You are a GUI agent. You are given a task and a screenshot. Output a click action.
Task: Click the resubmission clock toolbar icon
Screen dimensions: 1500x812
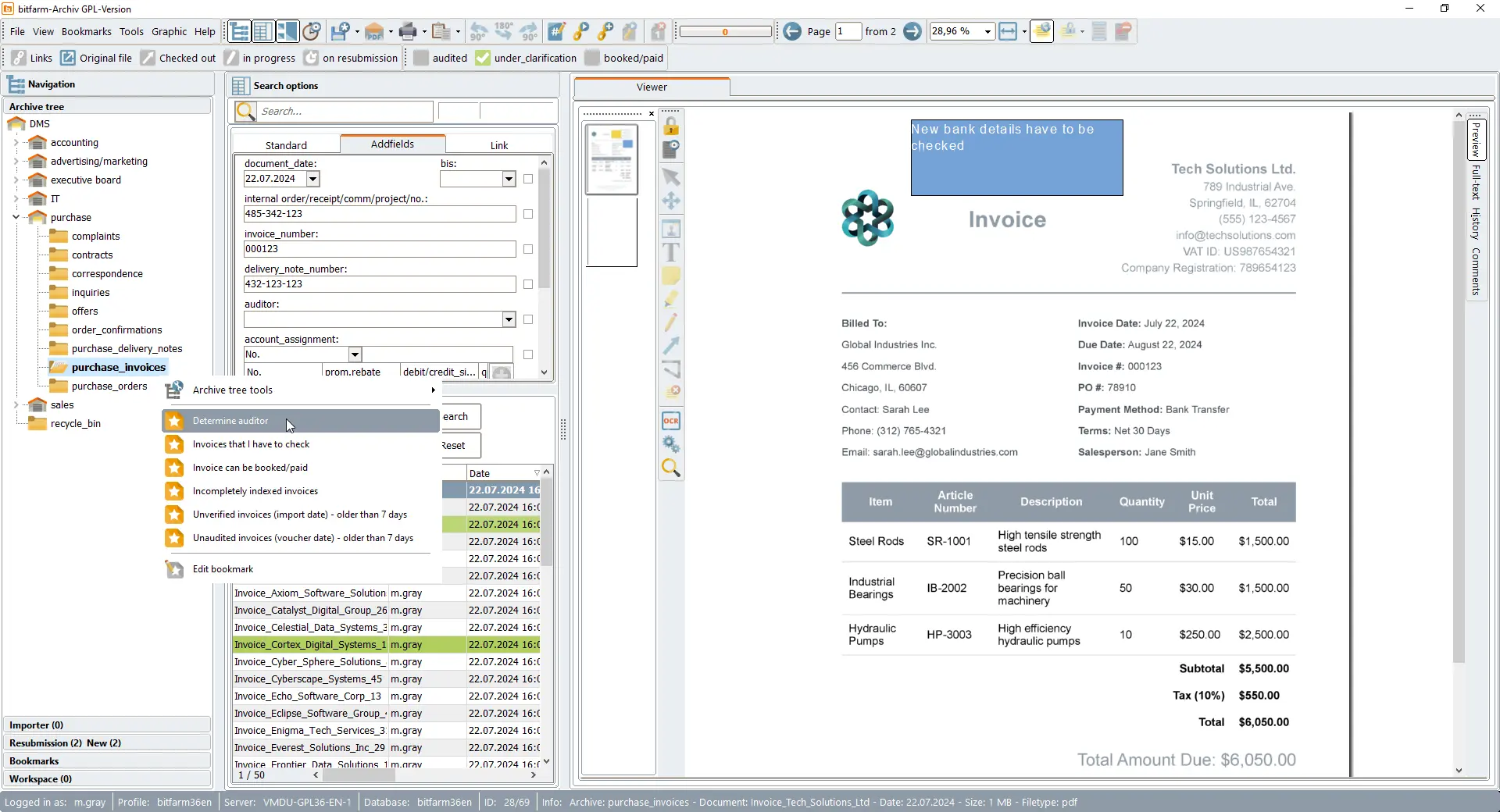[312, 31]
